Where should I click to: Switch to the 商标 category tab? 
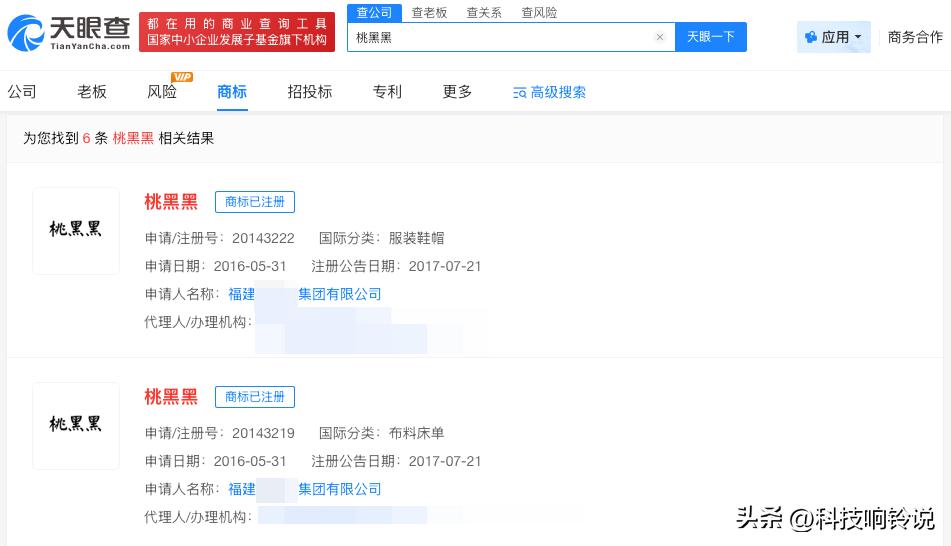(232, 92)
